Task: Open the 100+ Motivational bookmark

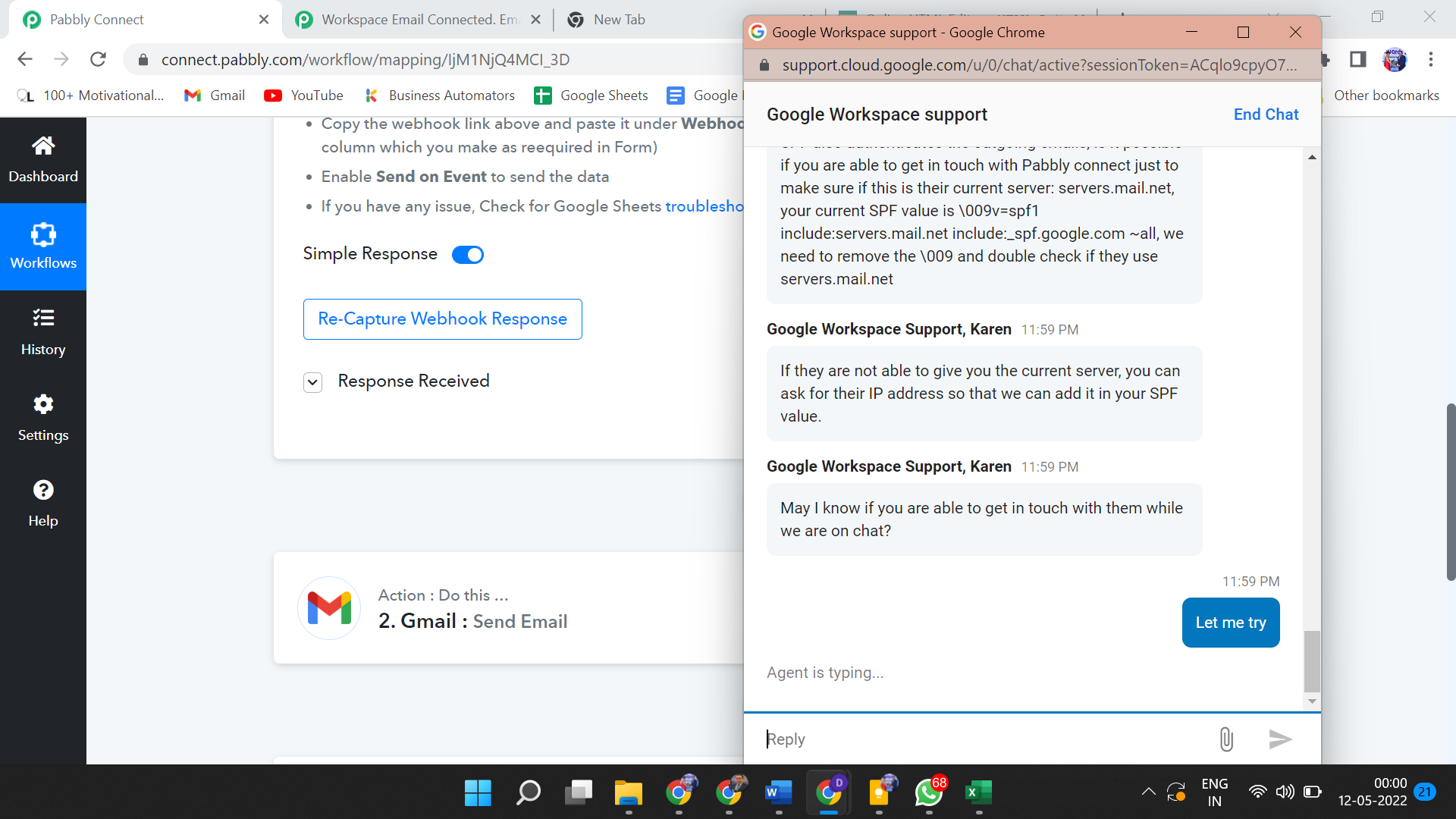Action: pos(91,96)
